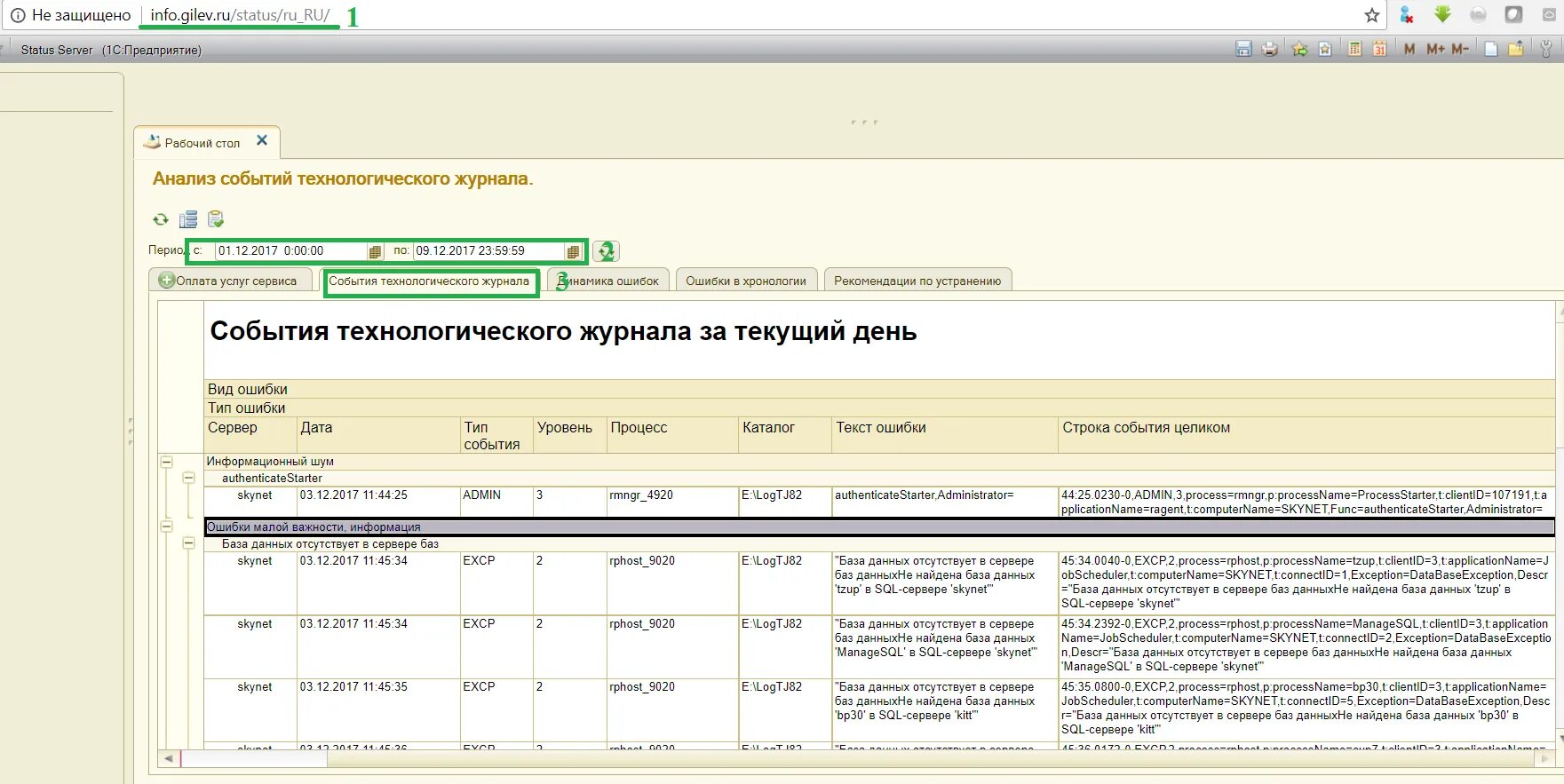Click the horizontal scrollbar left arrow
The width and height of the screenshot is (1564, 784).
click(x=168, y=759)
